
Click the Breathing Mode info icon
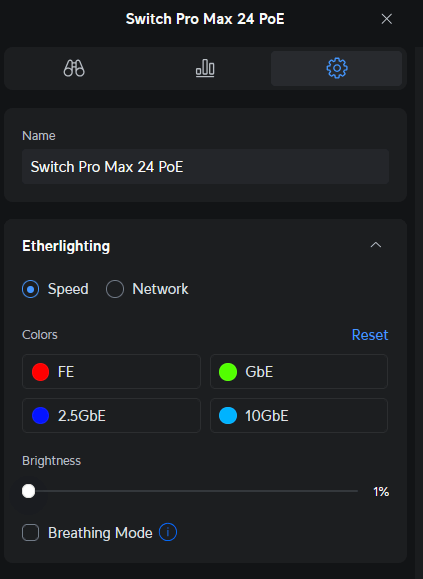click(x=168, y=532)
